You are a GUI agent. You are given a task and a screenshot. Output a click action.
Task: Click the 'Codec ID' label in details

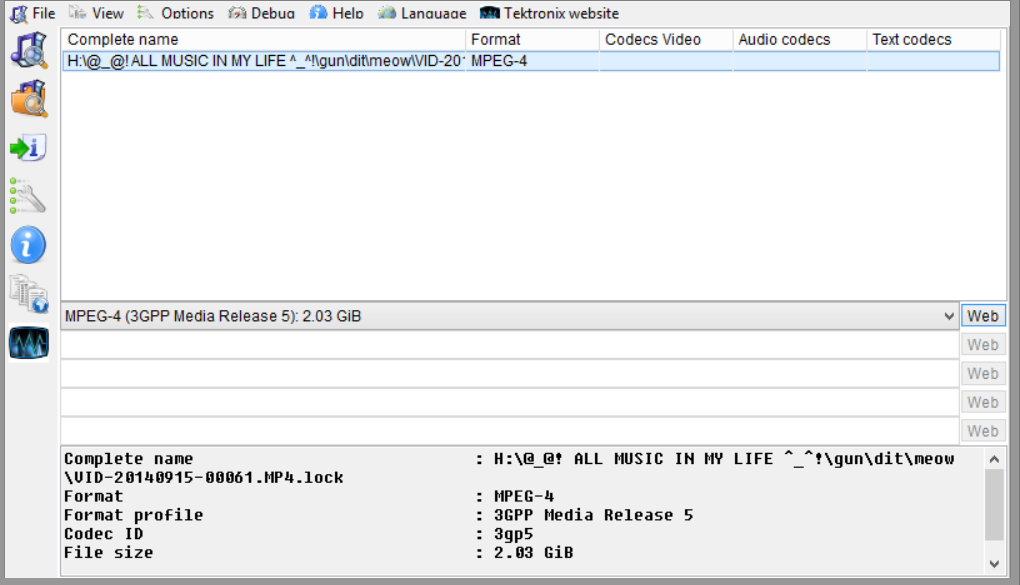(103, 534)
